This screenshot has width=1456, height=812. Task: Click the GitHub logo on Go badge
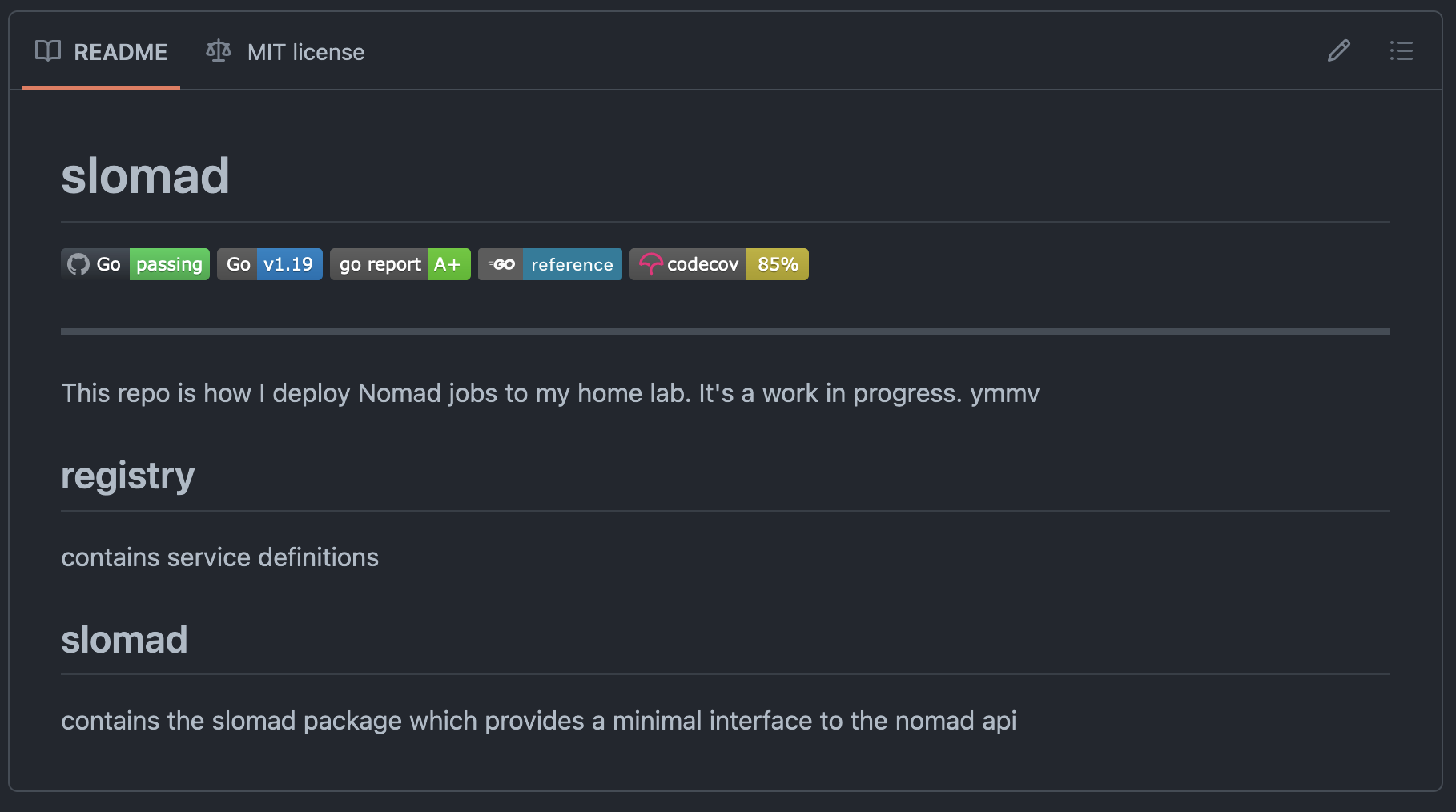pyautogui.click(x=78, y=264)
